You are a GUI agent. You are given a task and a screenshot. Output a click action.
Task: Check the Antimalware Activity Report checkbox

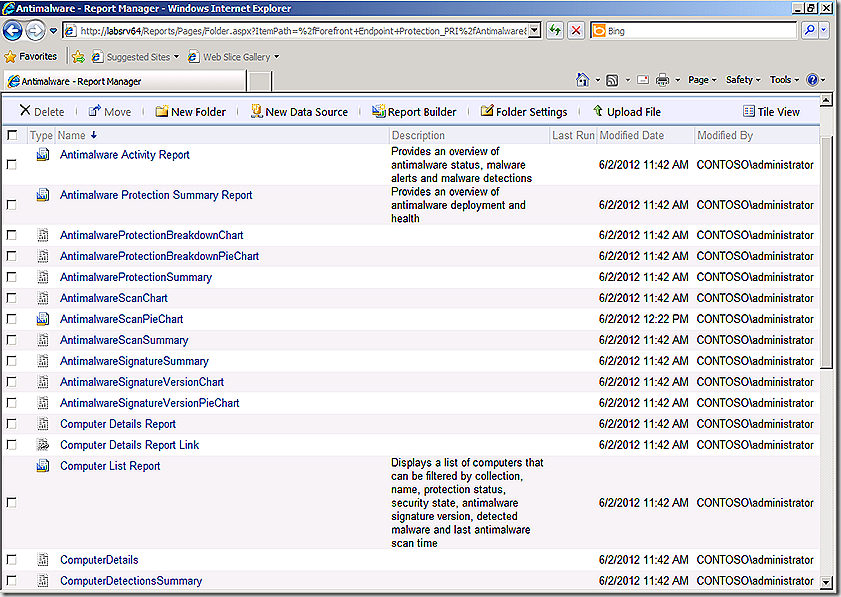click(11, 165)
